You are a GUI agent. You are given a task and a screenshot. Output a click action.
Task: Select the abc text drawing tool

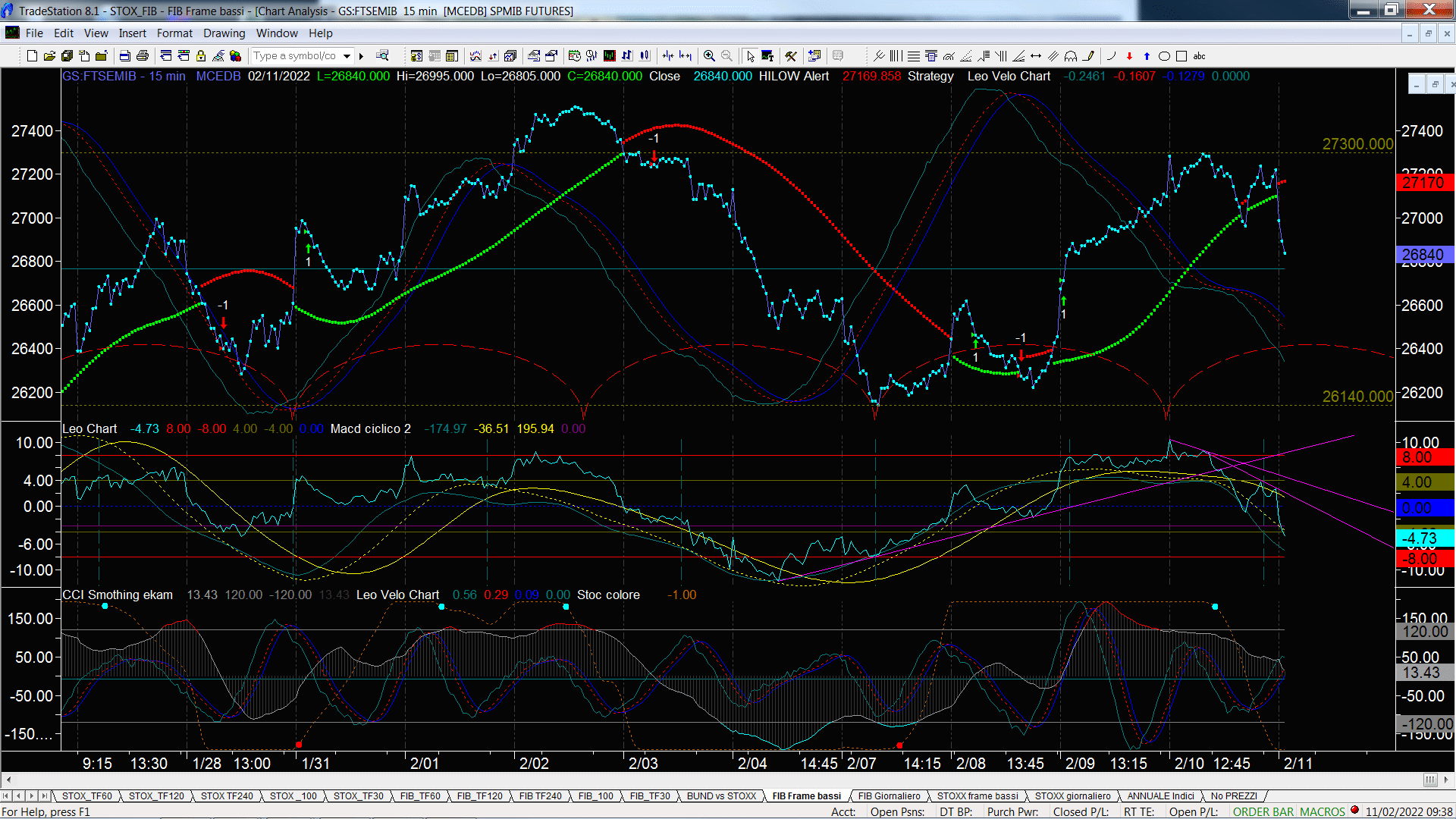[x=1199, y=56]
